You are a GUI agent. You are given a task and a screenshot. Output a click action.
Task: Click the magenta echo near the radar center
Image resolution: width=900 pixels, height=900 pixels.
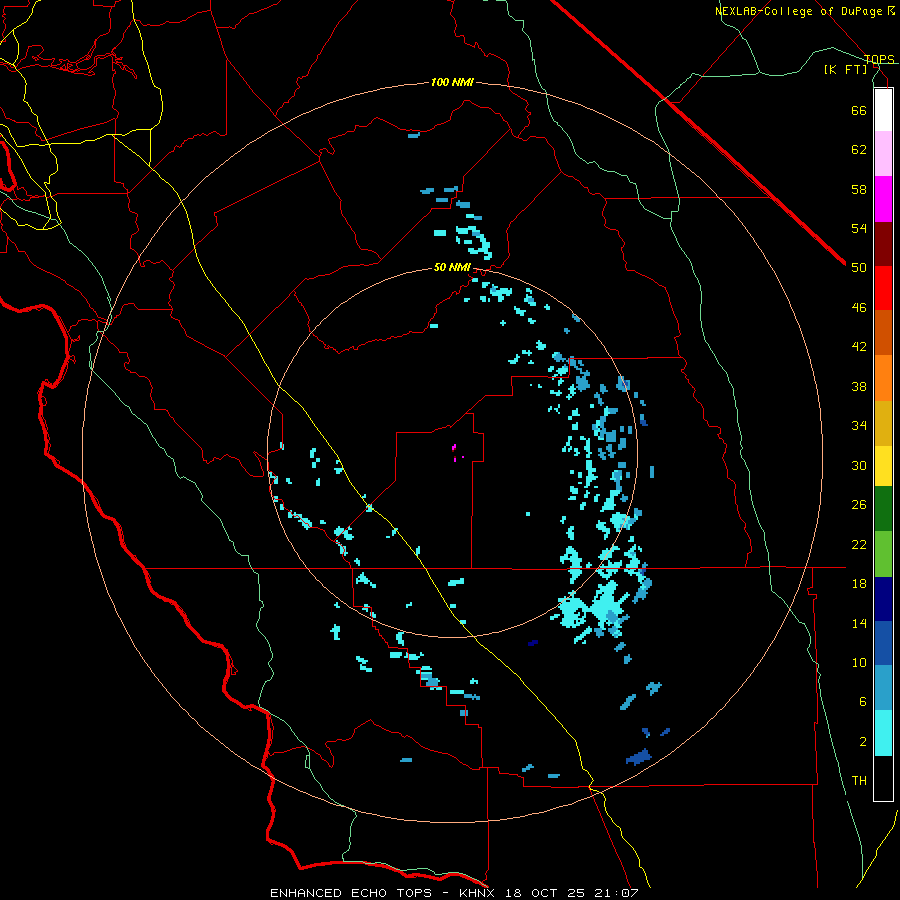[454, 447]
